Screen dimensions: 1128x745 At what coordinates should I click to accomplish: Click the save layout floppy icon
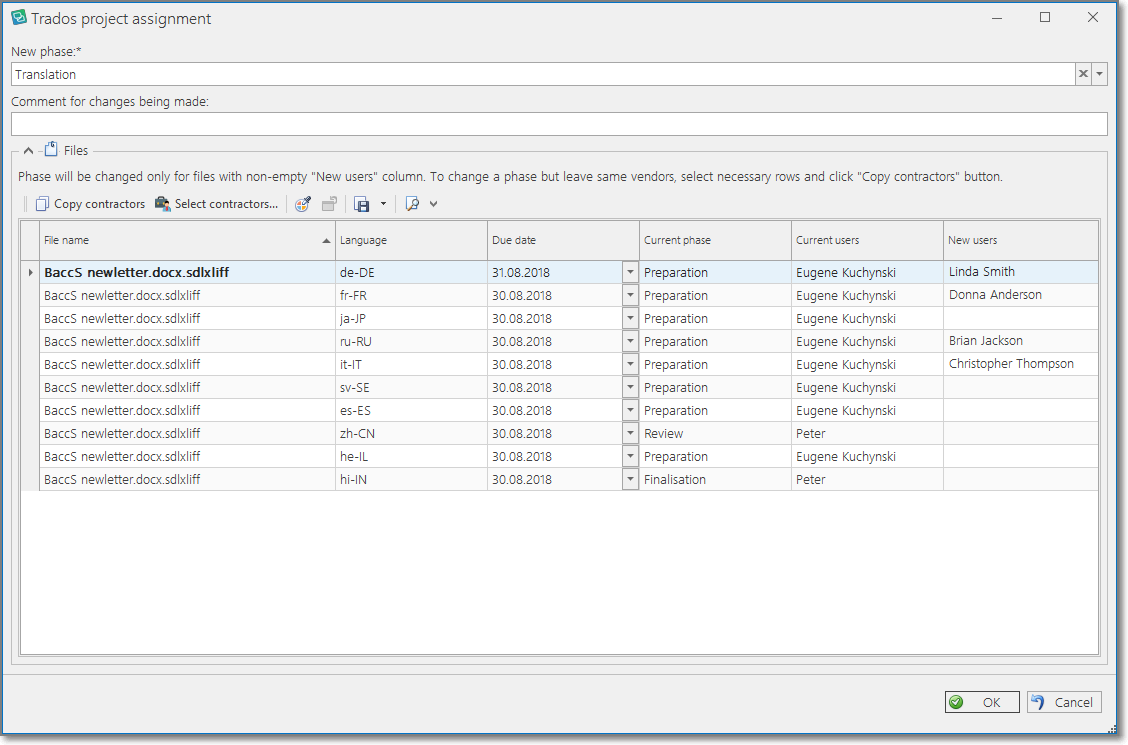[x=362, y=204]
